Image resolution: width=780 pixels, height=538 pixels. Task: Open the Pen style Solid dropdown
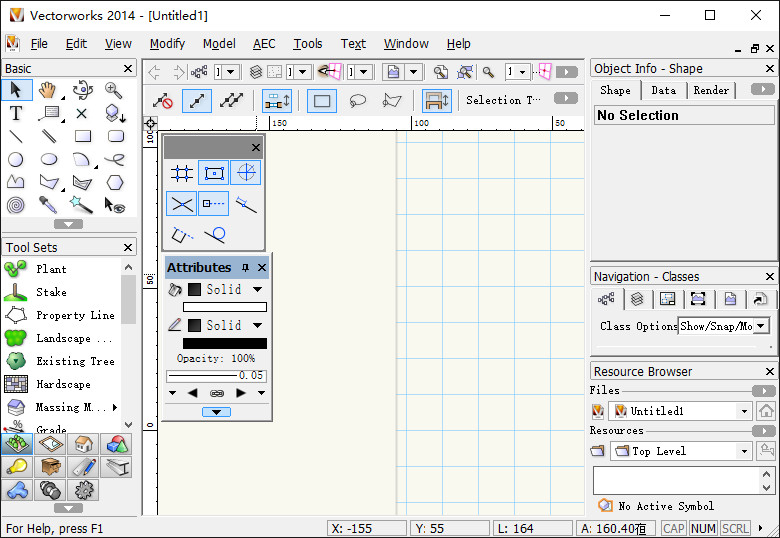pos(257,326)
